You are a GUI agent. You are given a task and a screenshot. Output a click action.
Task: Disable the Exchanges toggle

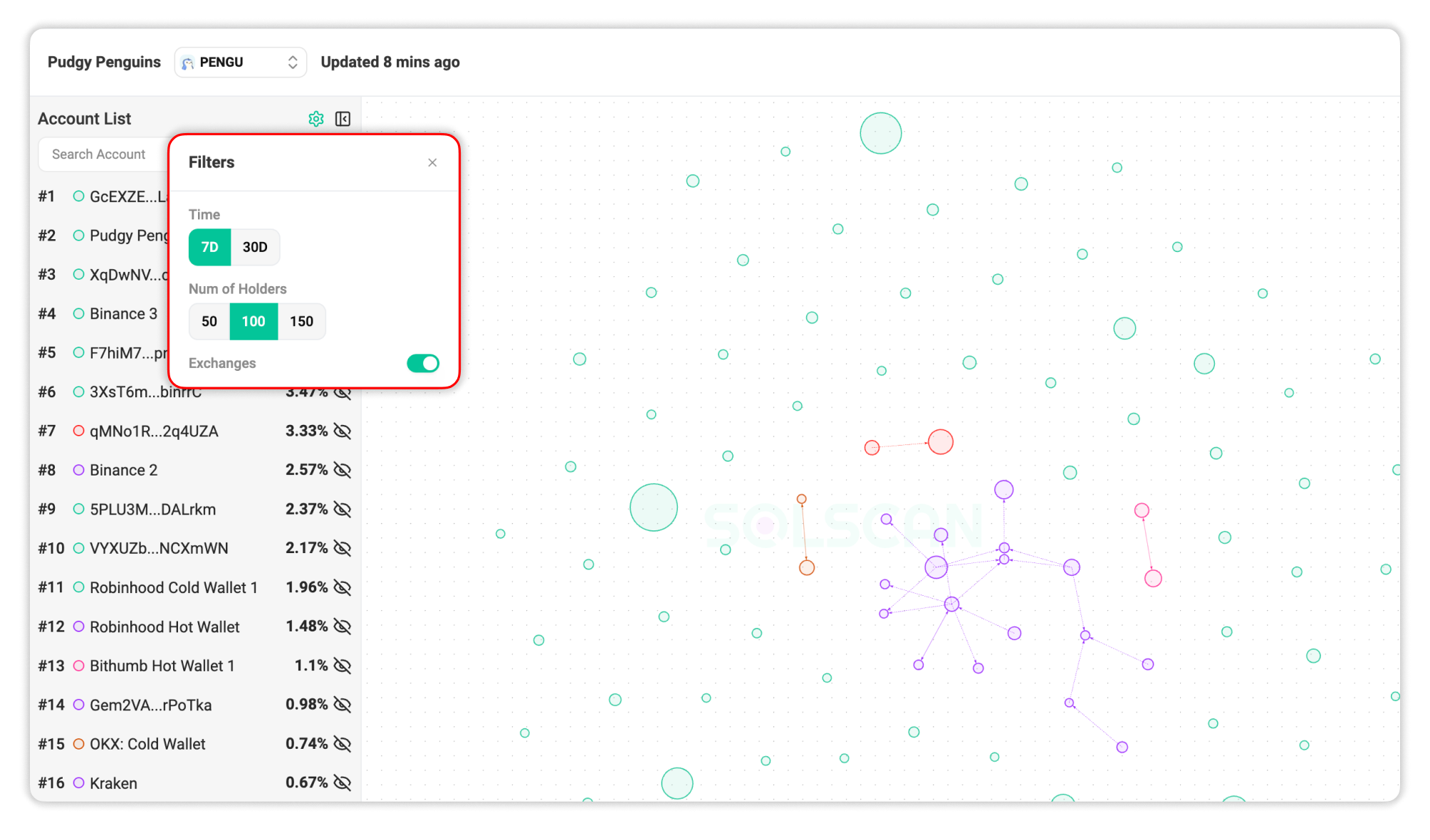click(x=422, y=363)
